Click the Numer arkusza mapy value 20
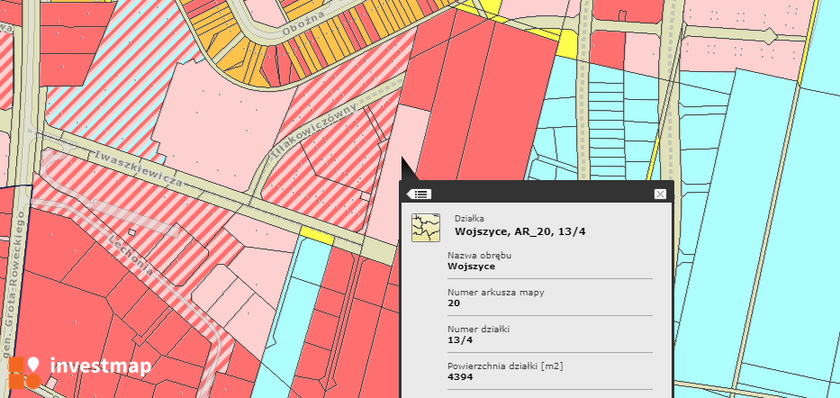The height and width of the screenshot is (398, 840). click(x=454, y=303)
